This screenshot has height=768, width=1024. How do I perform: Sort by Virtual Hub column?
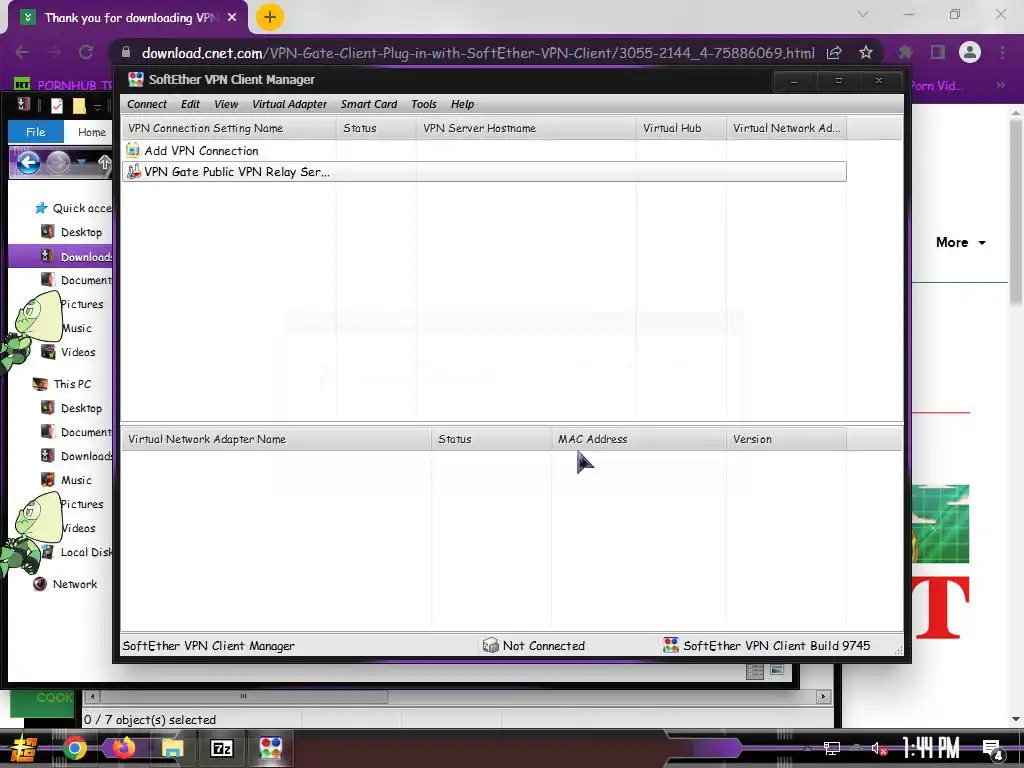pyautogui.click(x=681, y=129)
